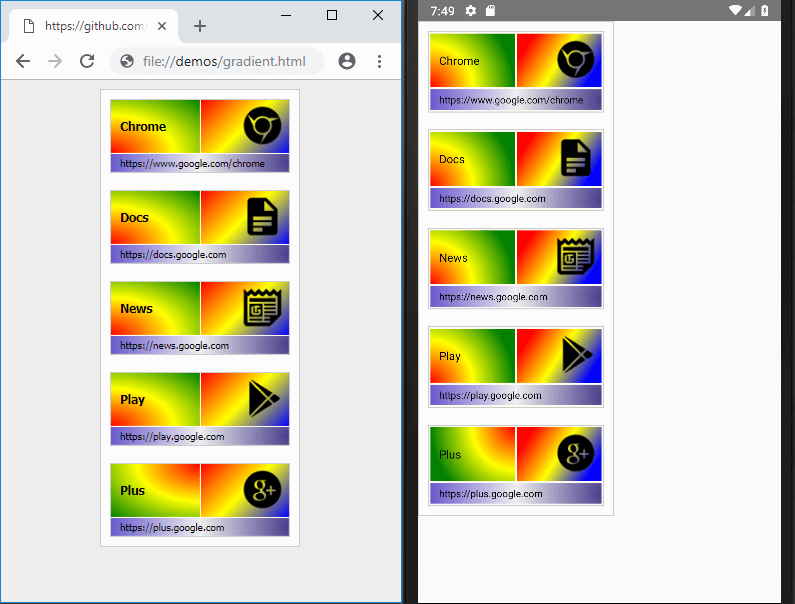Click the browser forward arrow

click(55, 61)
